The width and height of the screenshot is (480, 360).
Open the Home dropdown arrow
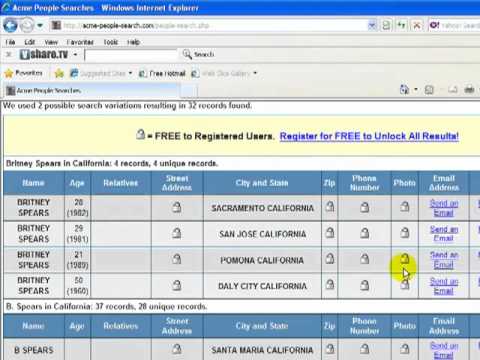tap(416, 89)
